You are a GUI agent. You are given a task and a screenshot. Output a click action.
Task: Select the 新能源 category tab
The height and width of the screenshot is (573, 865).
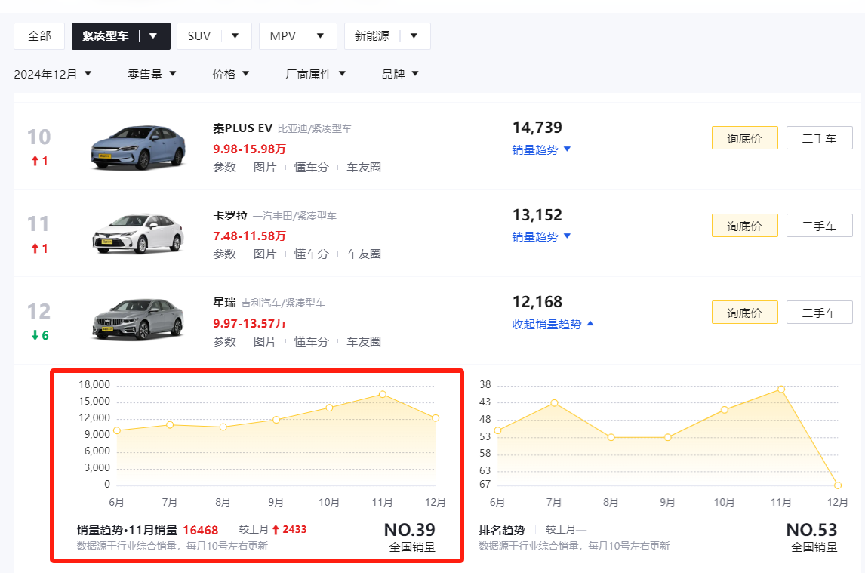pos(372,36)
